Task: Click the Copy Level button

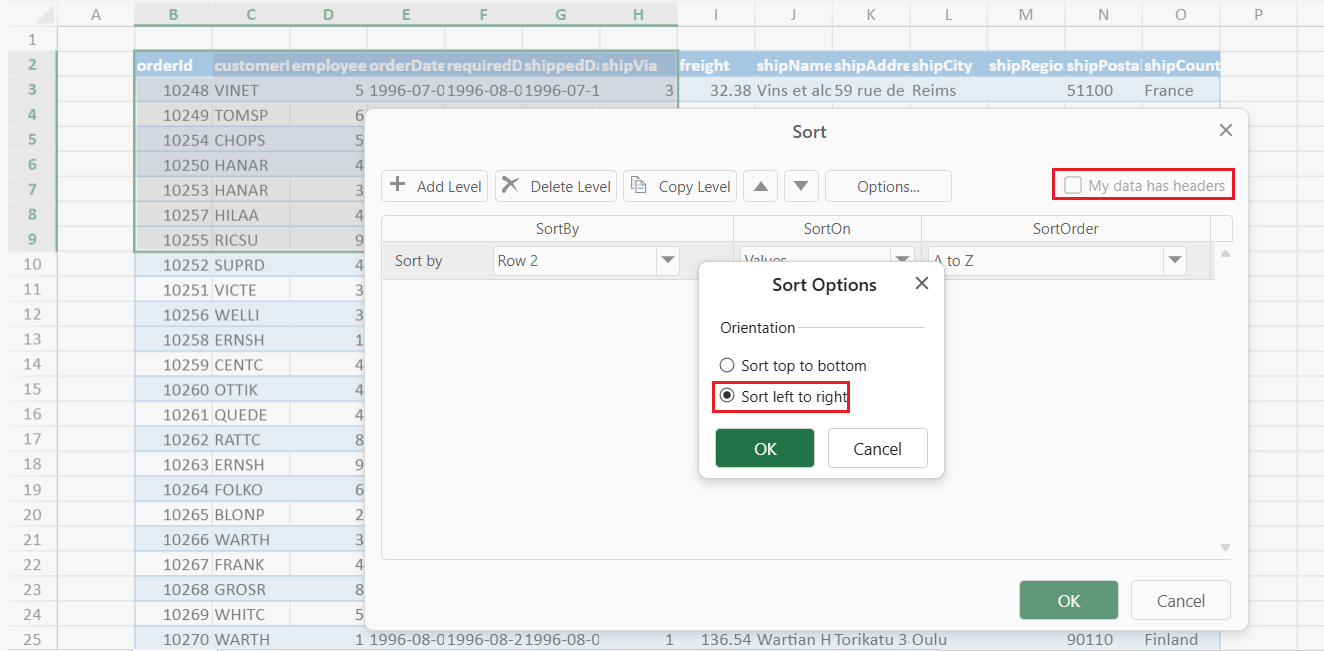Action: click(680, 186)
